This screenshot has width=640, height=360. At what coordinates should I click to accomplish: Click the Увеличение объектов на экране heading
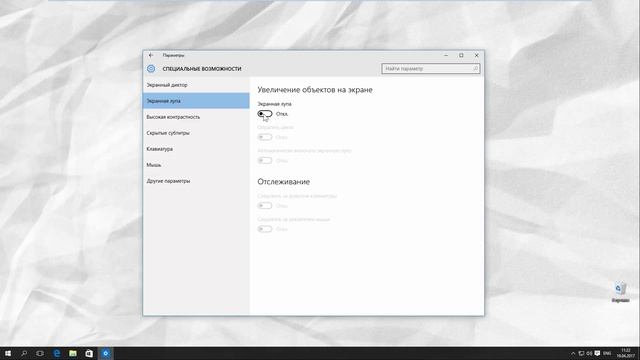315,90
